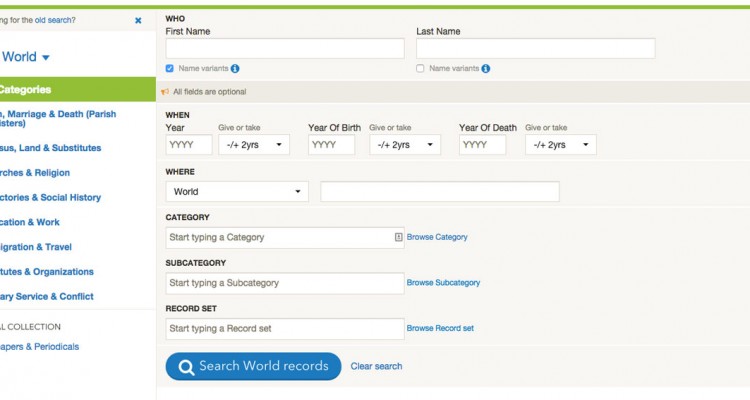The image size is (750, 400).
Task: Open Year Of Death give or take dropdown
Action: click(x=560, y=145)
